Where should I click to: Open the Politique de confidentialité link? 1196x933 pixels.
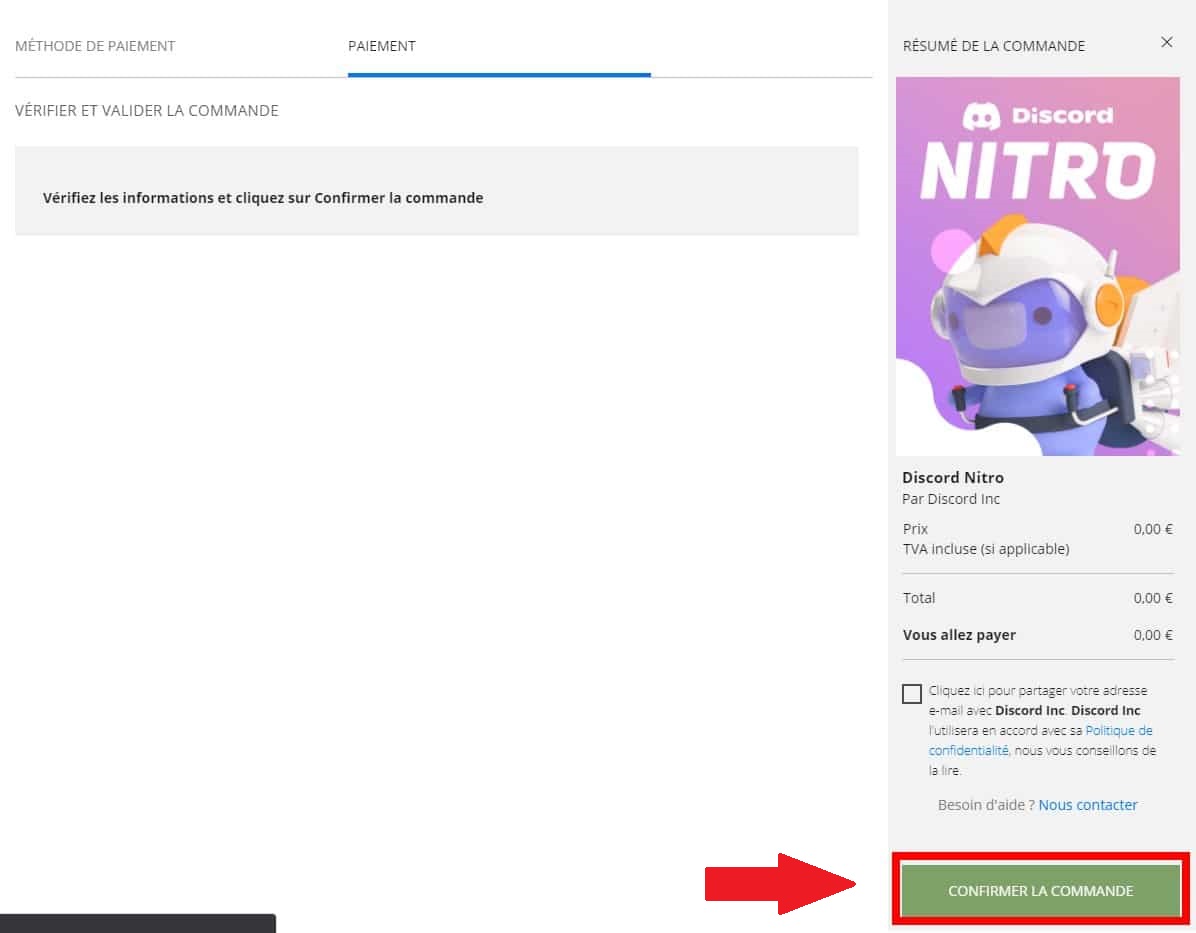pos(1040,740)
